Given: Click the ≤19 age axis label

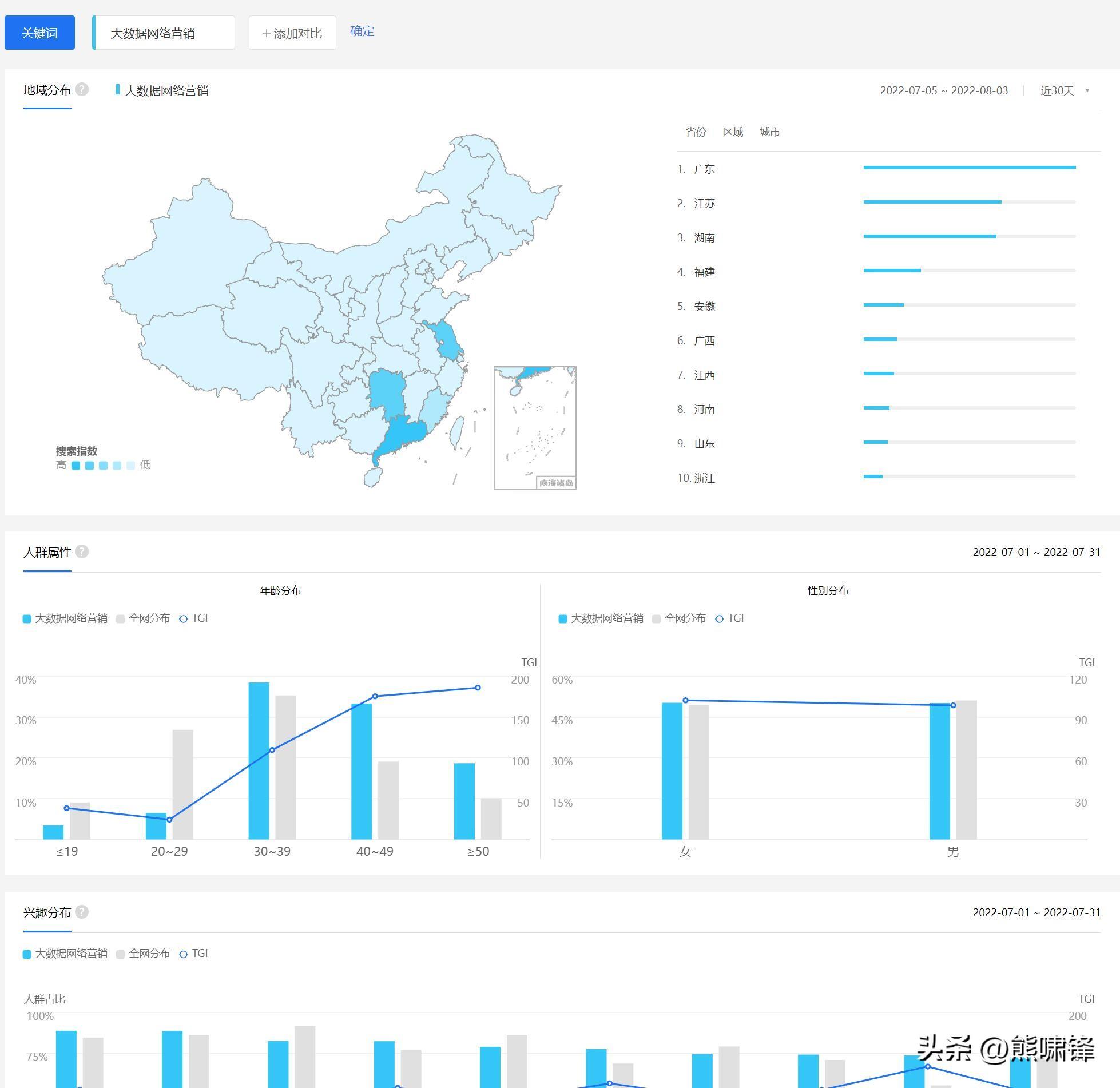Looking at the screenshot, I should click(x=67, y=851).
